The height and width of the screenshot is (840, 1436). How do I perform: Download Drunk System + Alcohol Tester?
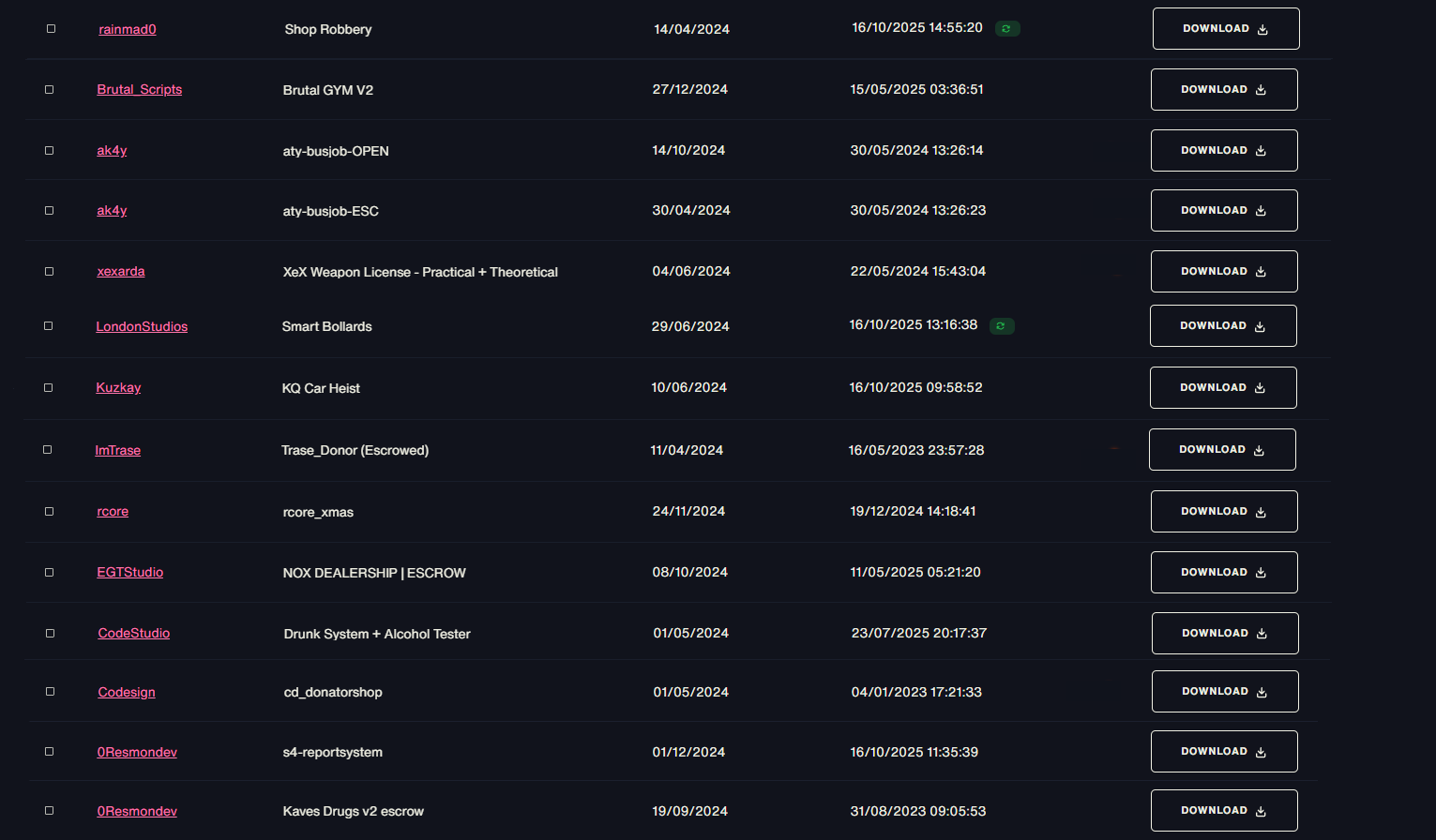[1225, 634]
